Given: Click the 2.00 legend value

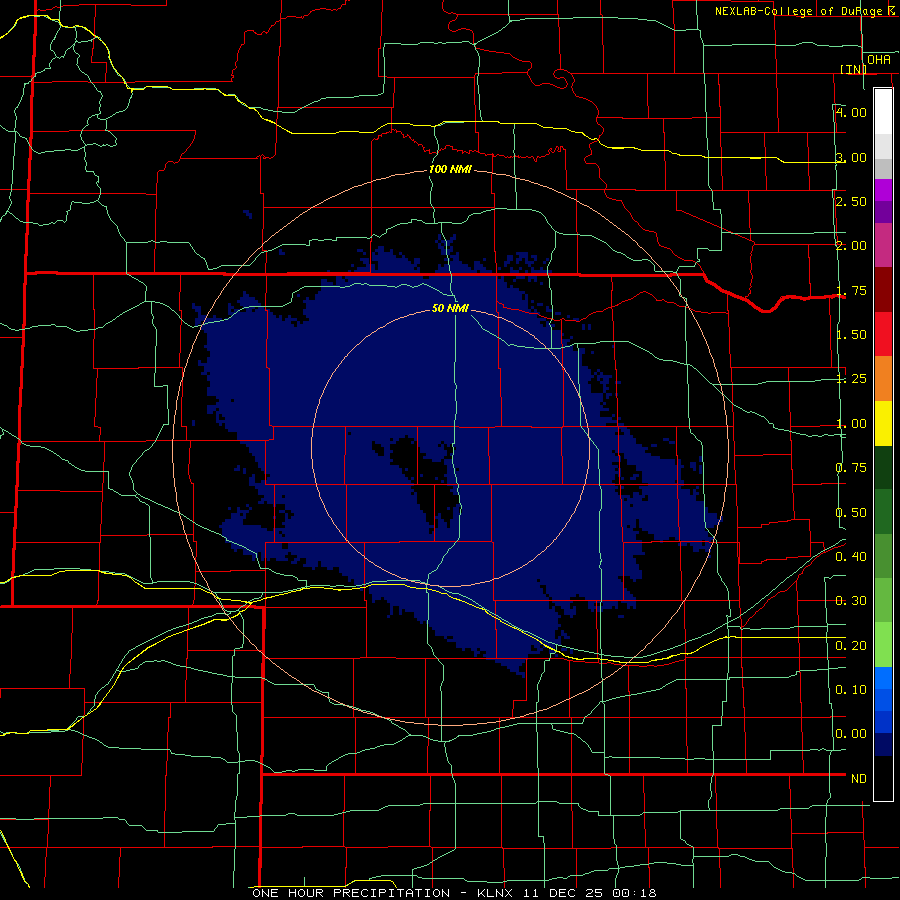Looking at the screenshot, I should (x=851, y=246).
